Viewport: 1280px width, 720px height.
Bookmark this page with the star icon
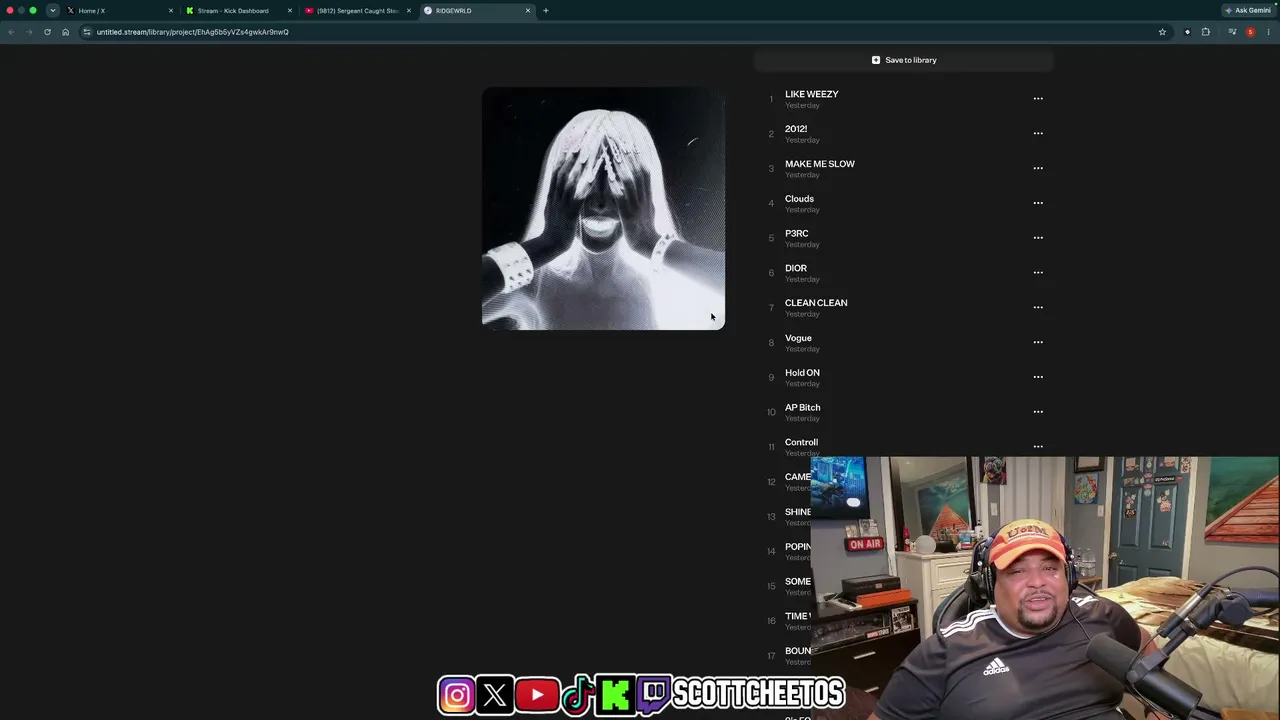tap(1162, 32)
